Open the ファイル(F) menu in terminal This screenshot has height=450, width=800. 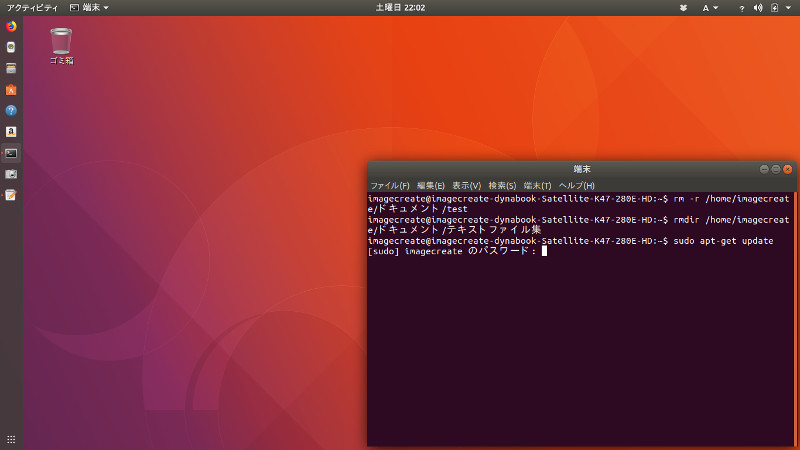[x=390, y=186]
